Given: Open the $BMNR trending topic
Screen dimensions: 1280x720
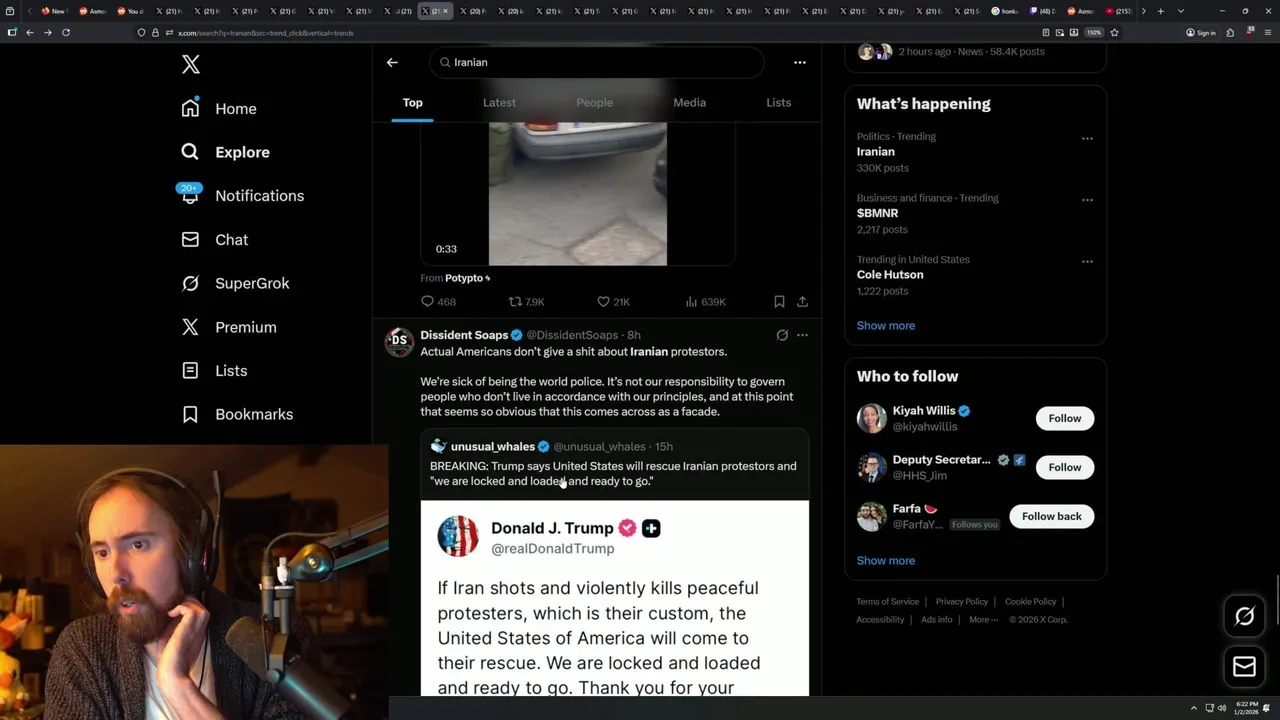Looking at the screenshot, I should point(877,213).
